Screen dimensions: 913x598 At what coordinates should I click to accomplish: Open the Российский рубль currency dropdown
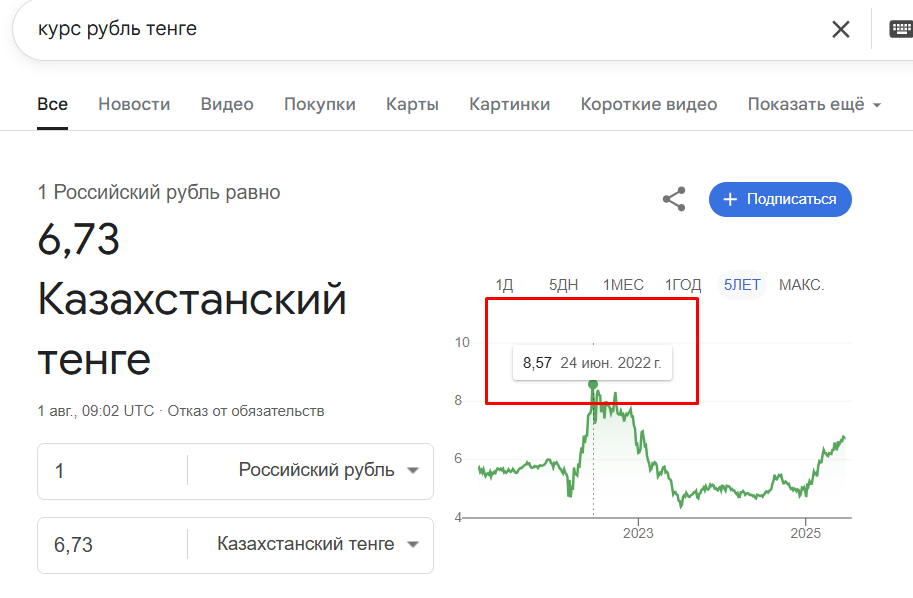point(329,471)
